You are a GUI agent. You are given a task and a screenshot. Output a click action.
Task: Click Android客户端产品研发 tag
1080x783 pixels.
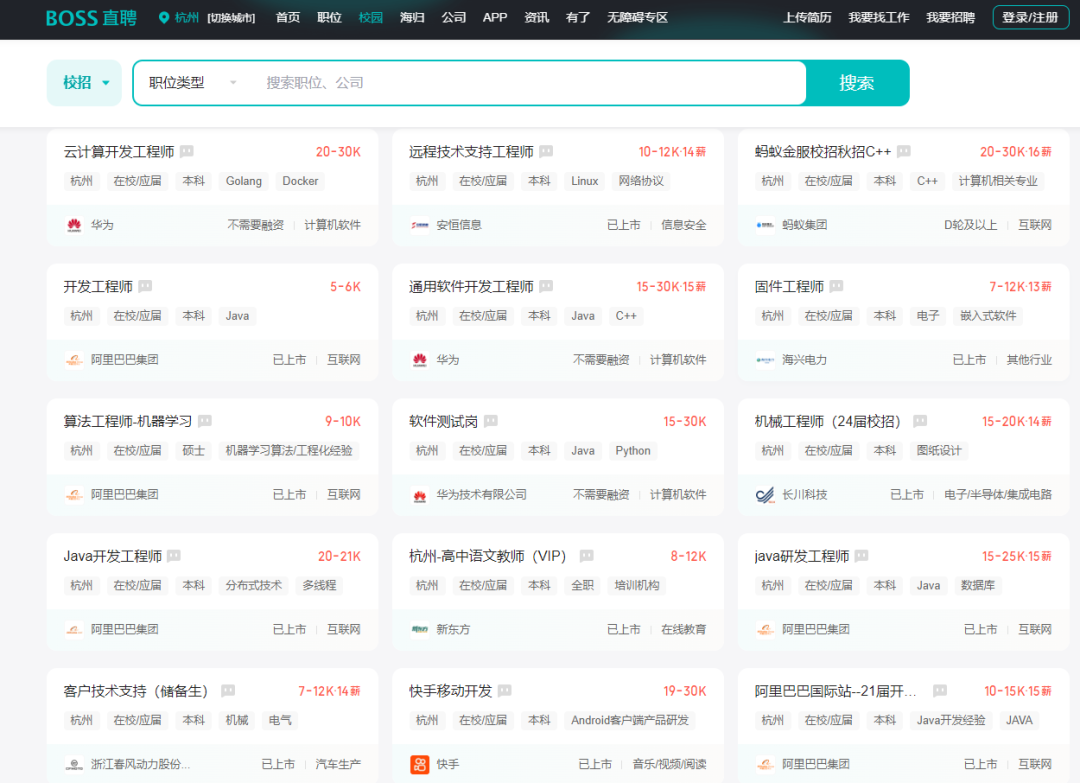click(630, 721)
